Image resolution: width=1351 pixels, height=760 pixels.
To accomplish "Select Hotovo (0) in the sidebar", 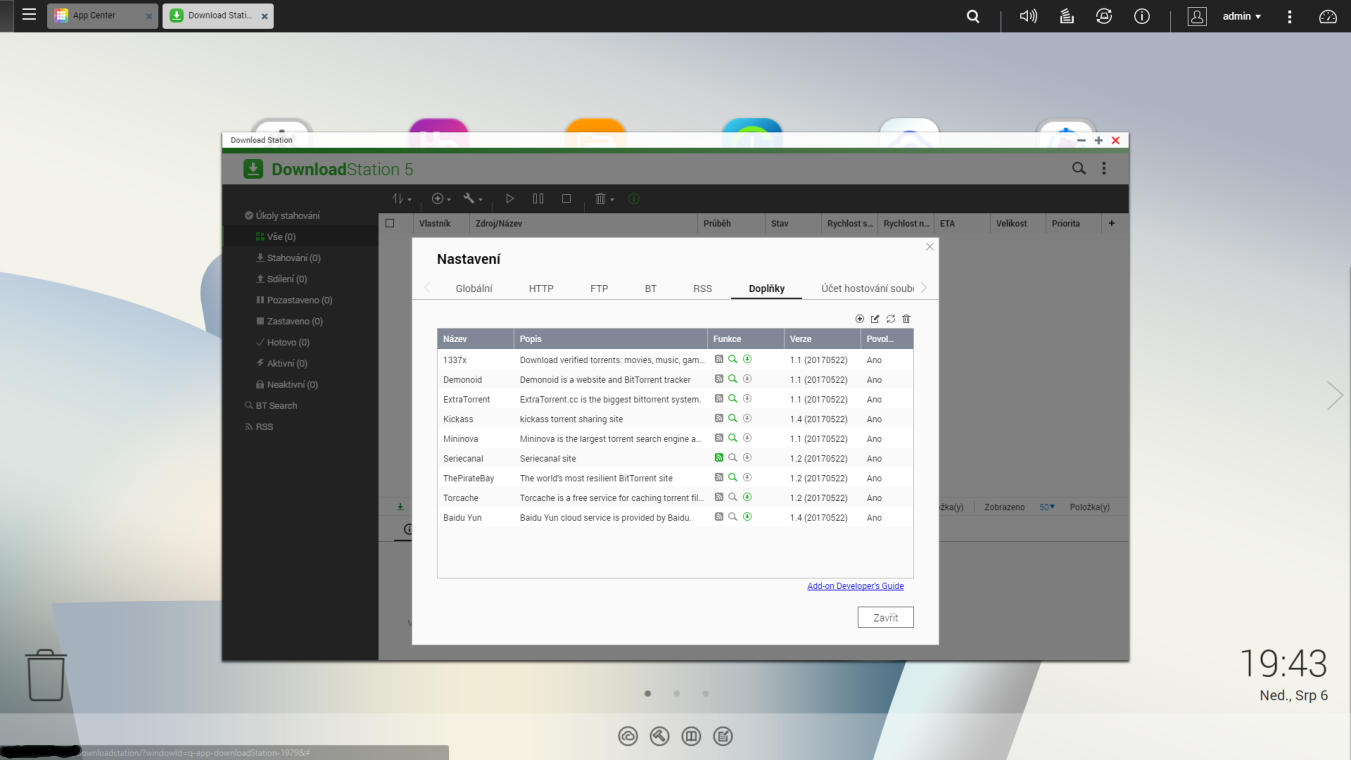I will pyautogui.click(x=282, y=342).
